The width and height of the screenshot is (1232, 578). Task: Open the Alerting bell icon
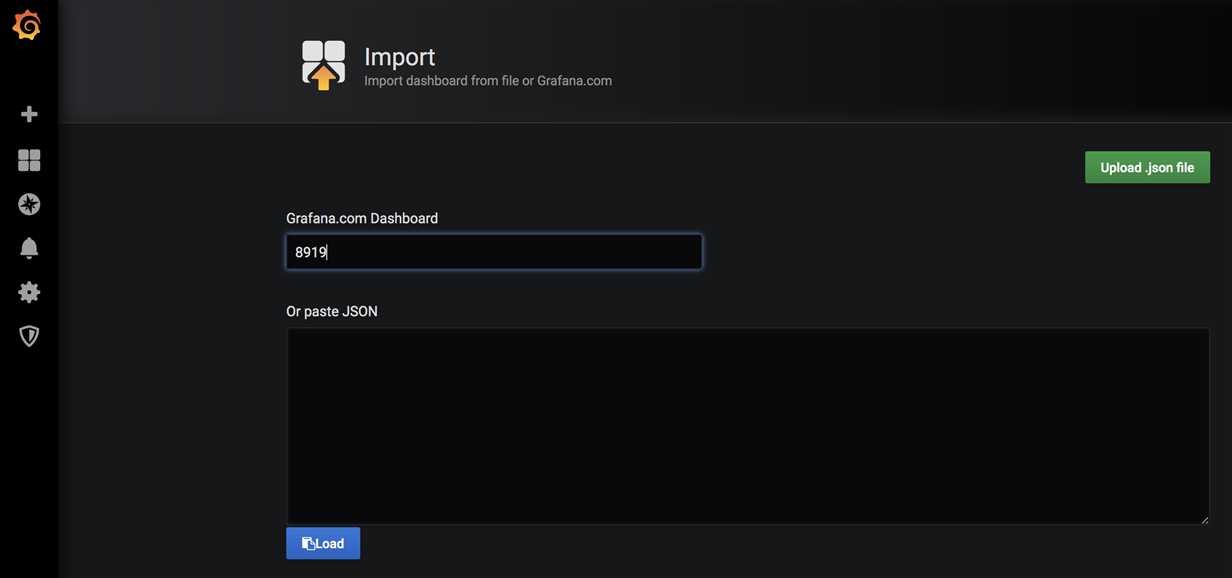click(29, 248)
